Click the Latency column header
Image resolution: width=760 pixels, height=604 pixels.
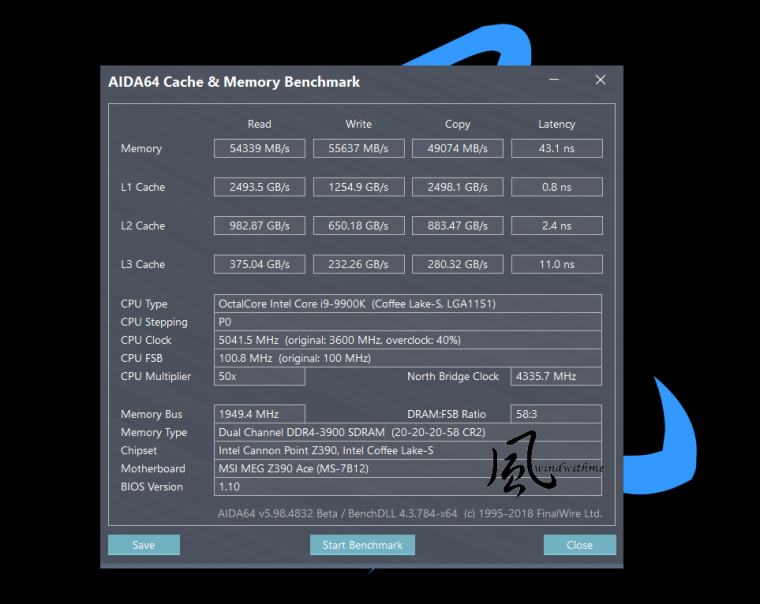pos(556,125)
